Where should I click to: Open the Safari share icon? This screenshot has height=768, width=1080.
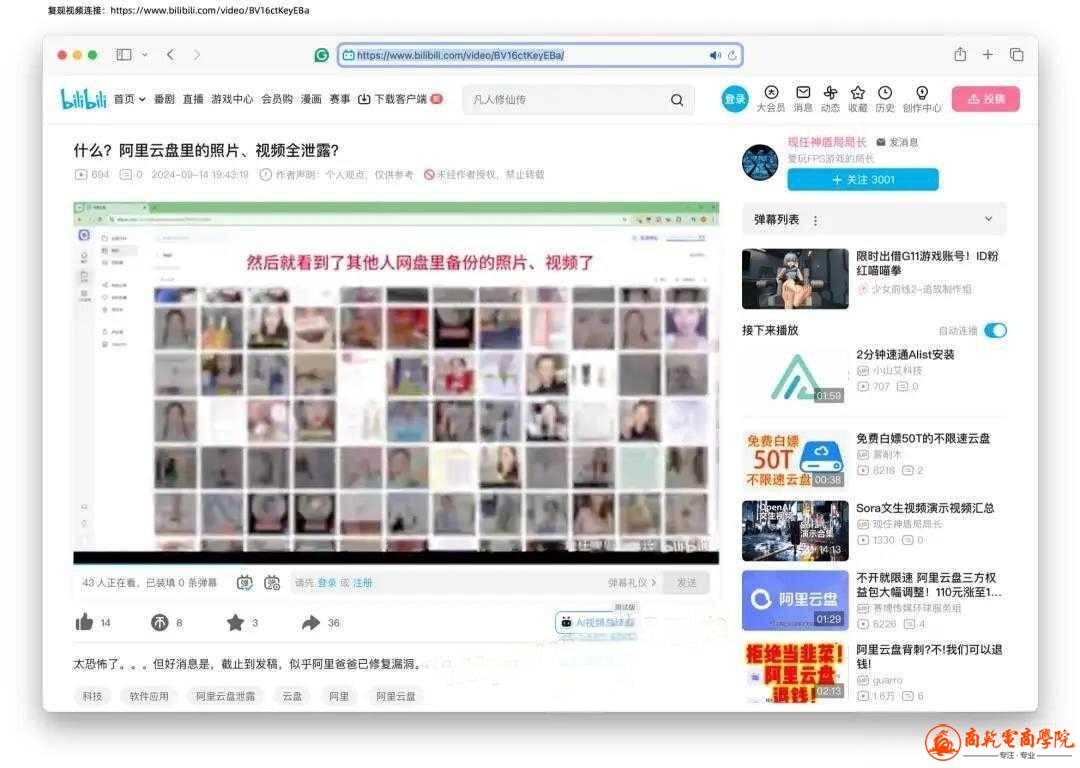[960, 54]
